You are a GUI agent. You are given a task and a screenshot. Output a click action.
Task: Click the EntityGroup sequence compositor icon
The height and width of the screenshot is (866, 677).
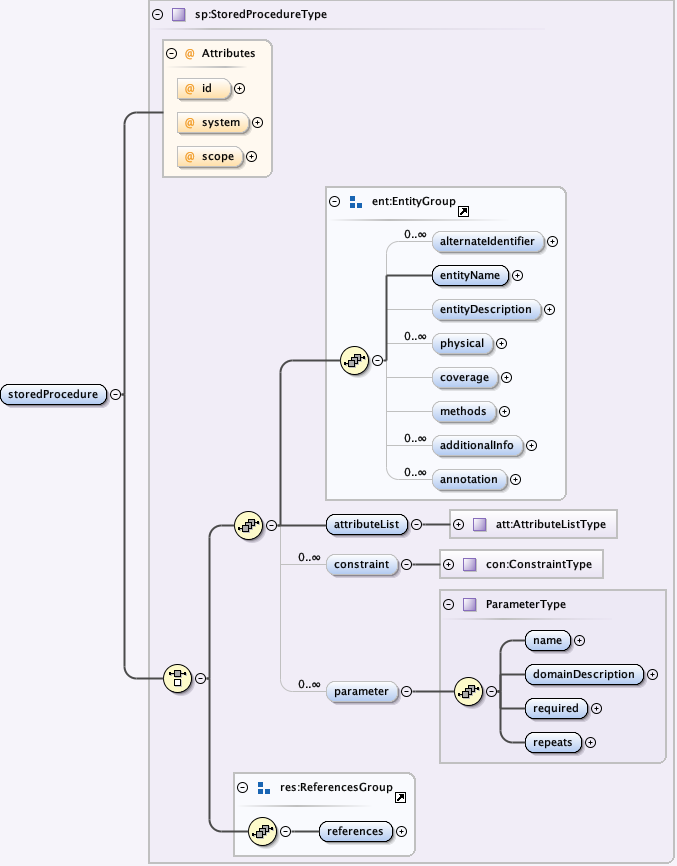(354, 360)
